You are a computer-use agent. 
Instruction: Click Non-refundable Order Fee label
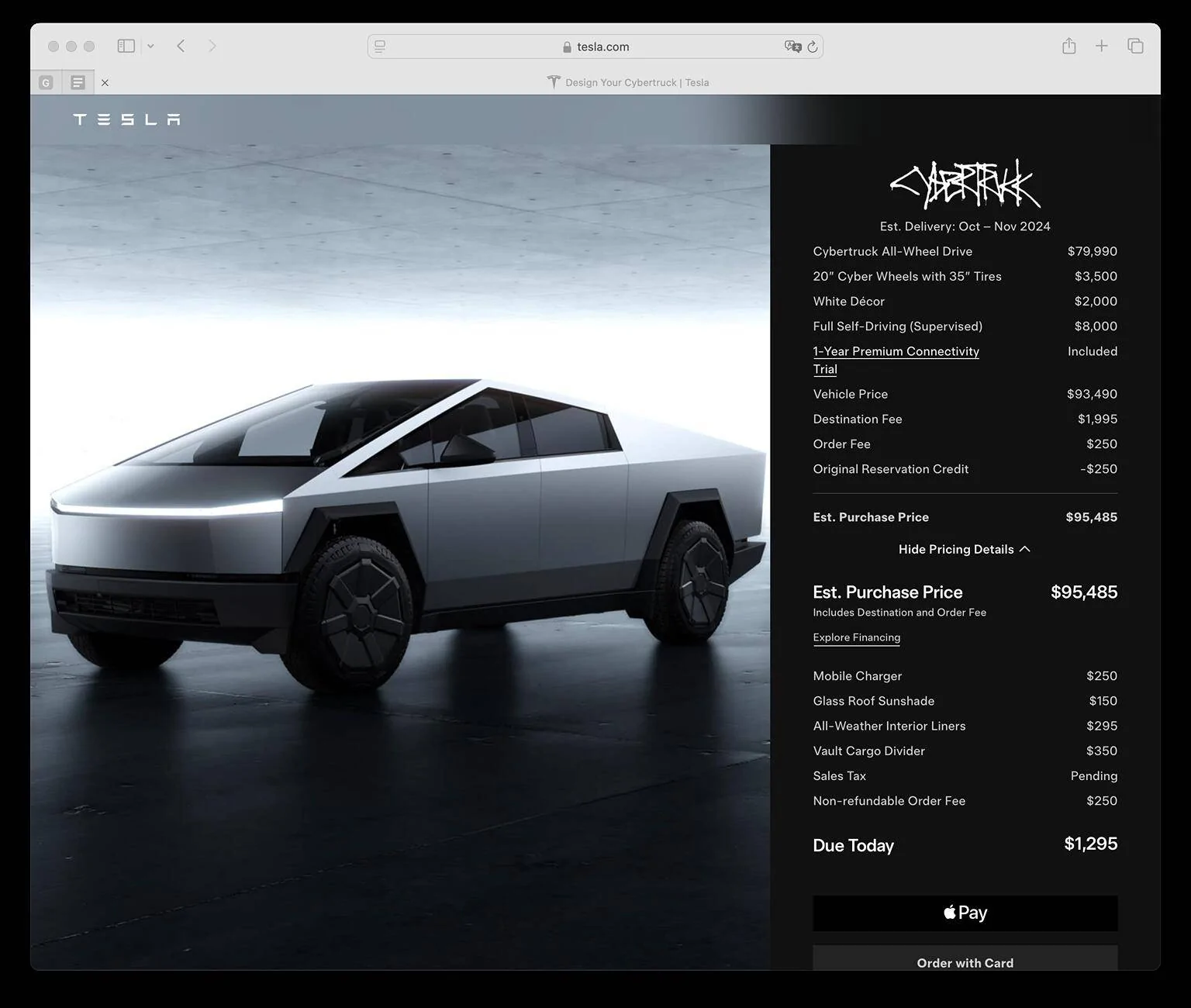889,801
